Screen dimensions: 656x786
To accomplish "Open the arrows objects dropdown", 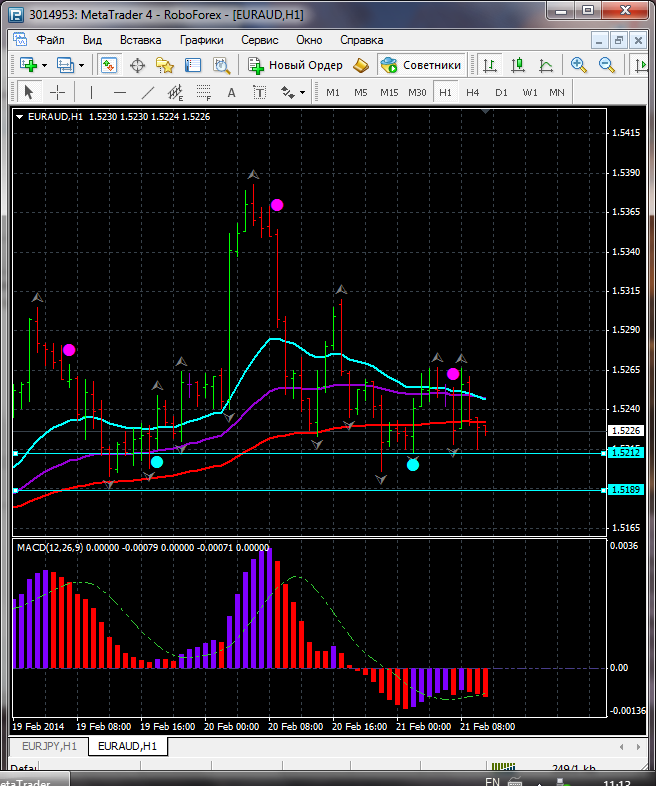I will click(x=301, y=92).
